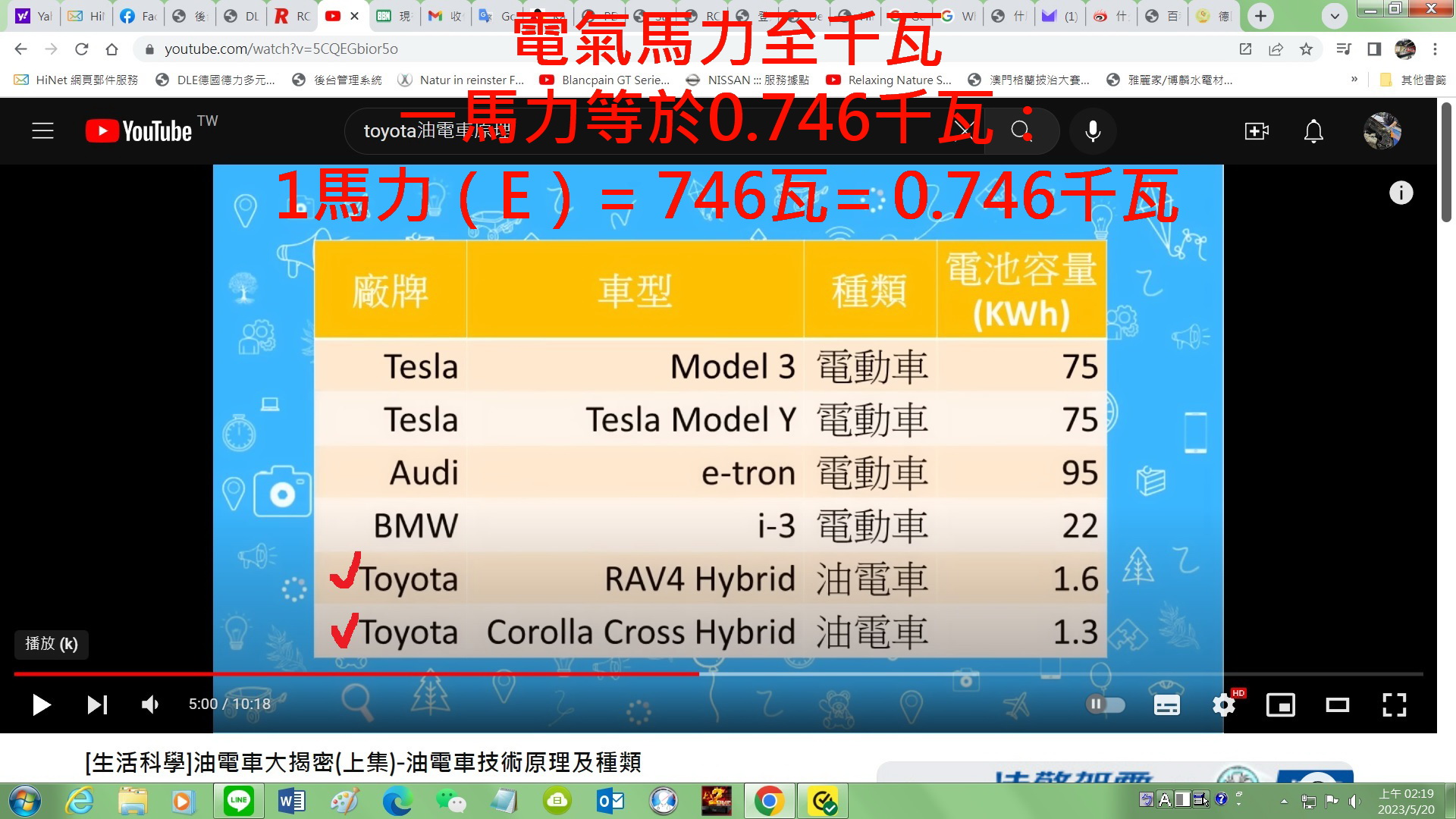
Task: Click the browser address bar URL
Action: pos(281,49)
